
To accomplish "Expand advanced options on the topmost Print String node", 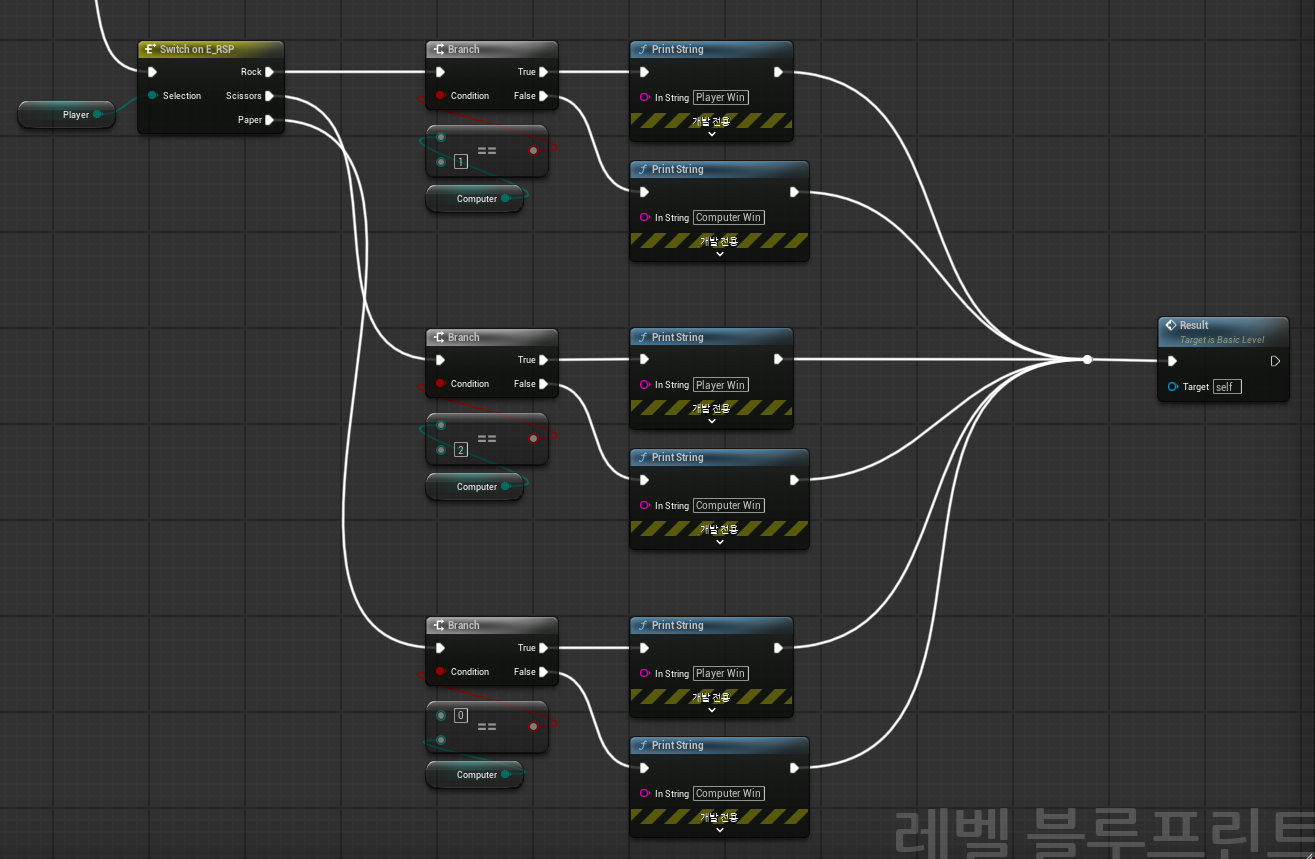I will 712,133.
